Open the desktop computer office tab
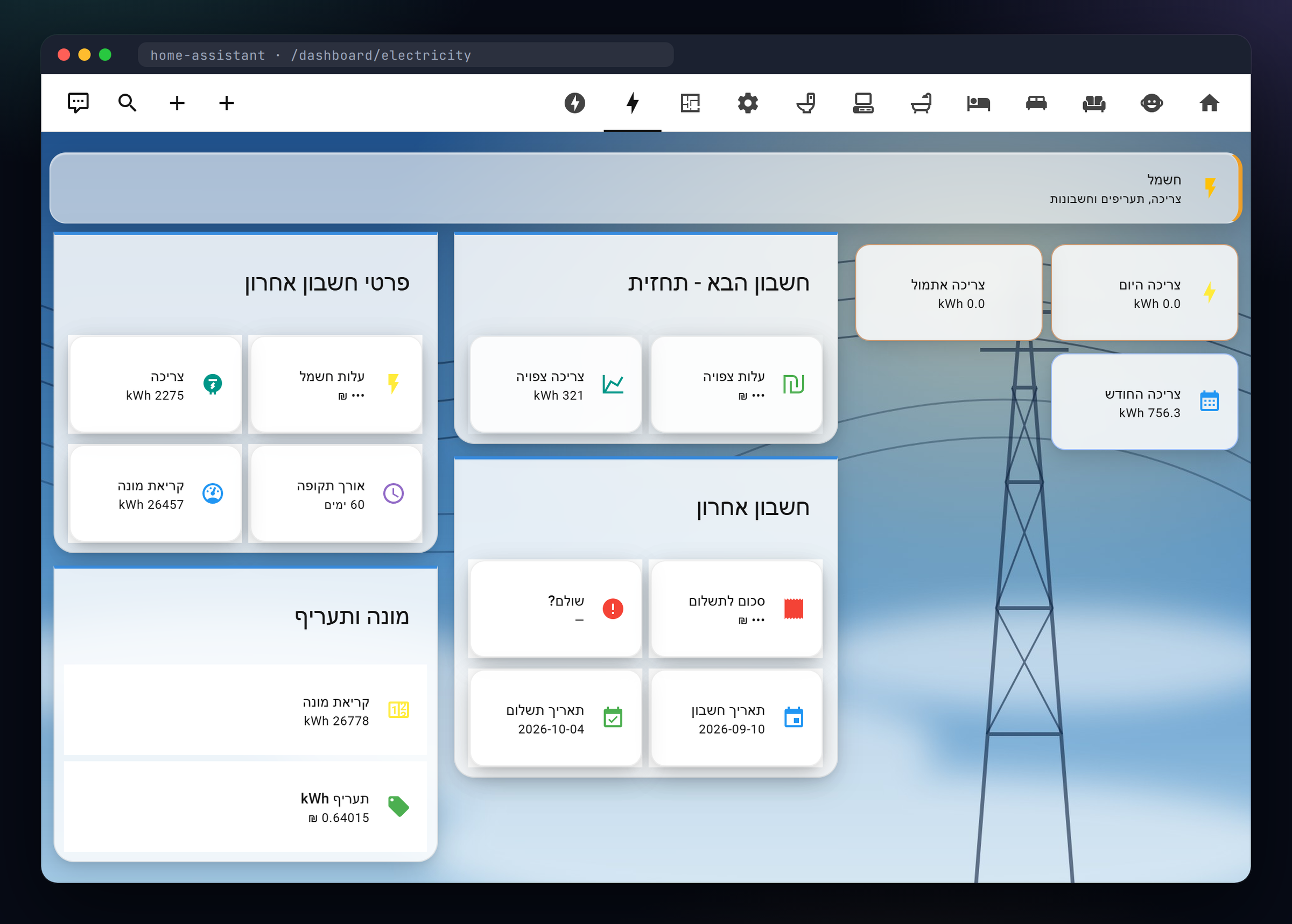 click(x=863, y=103)
